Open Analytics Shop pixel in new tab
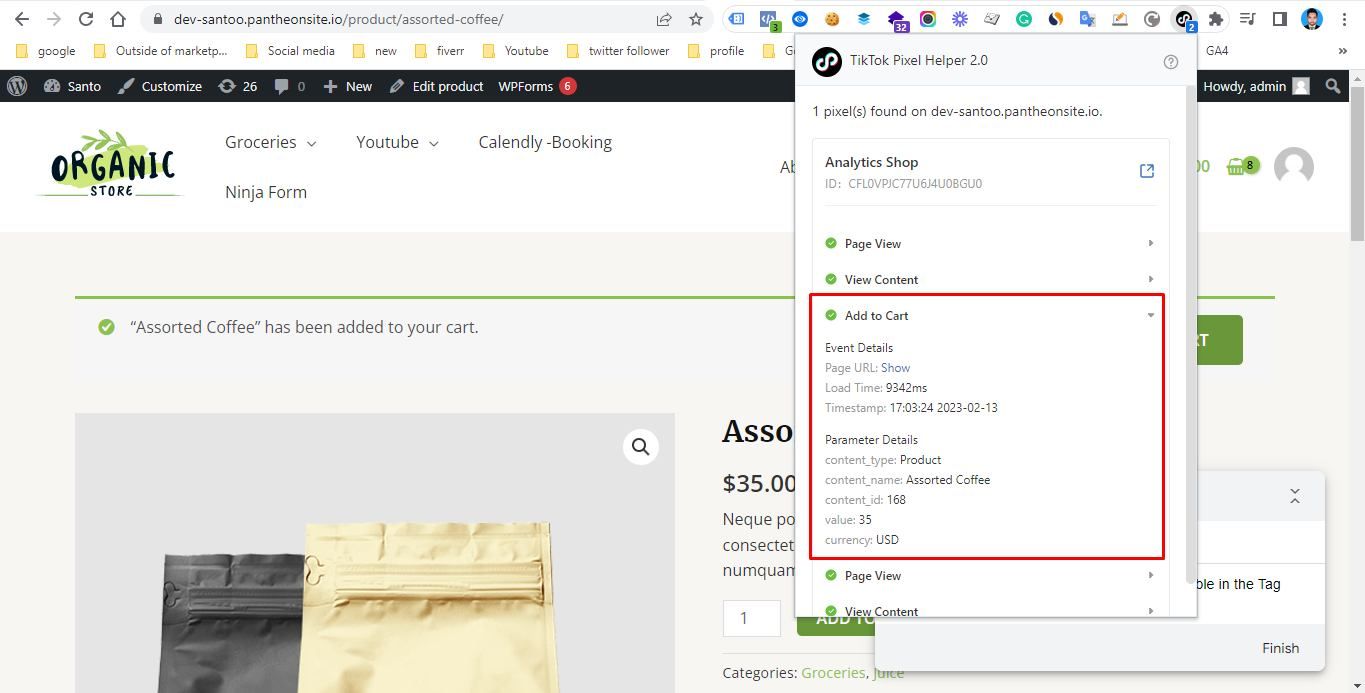Viewport: 1365px width, 693px height. point(1147,171)
